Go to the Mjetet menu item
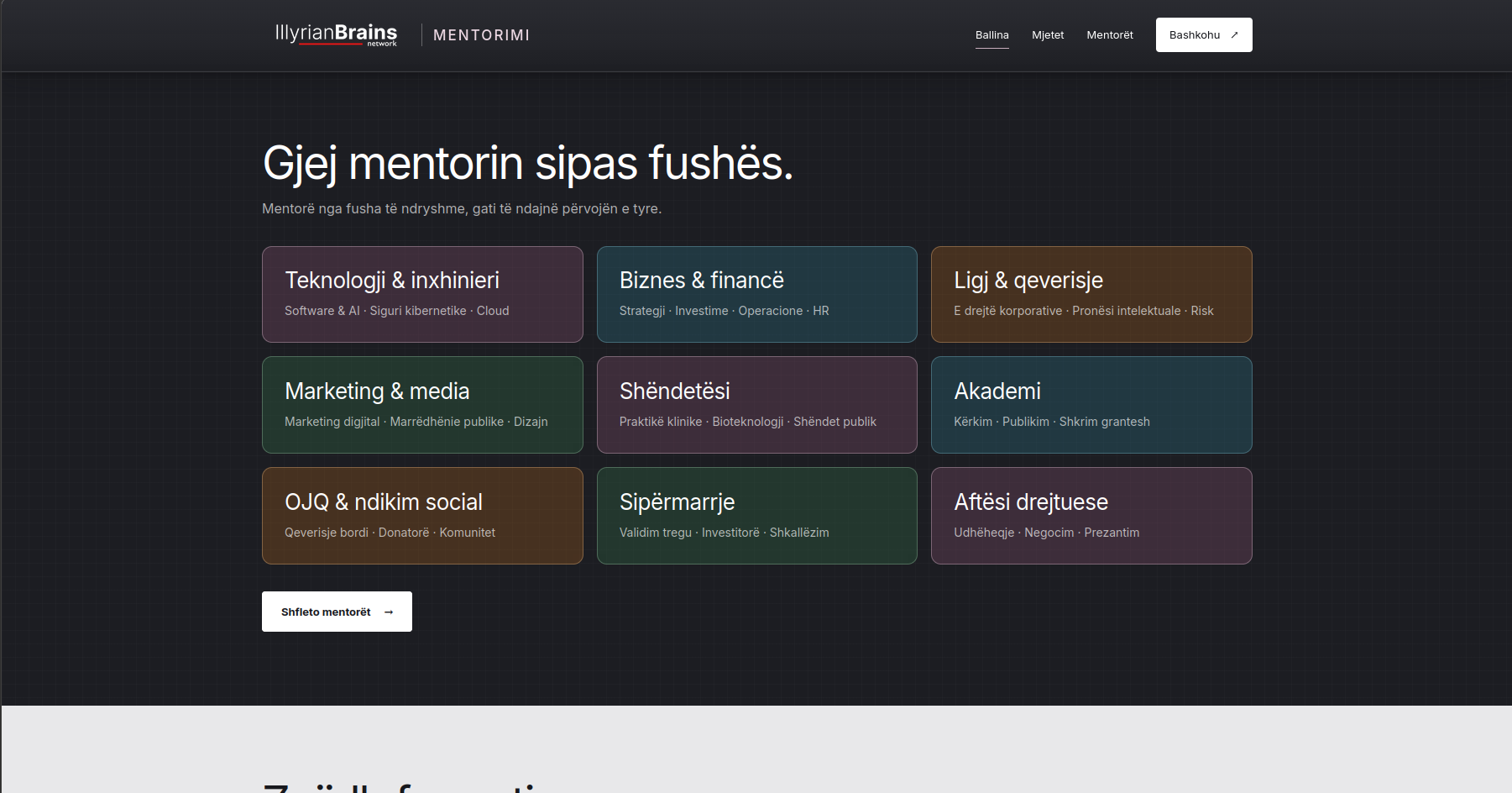The height and width of the screenshot is (793, 1512). [x=1048, y=35]
